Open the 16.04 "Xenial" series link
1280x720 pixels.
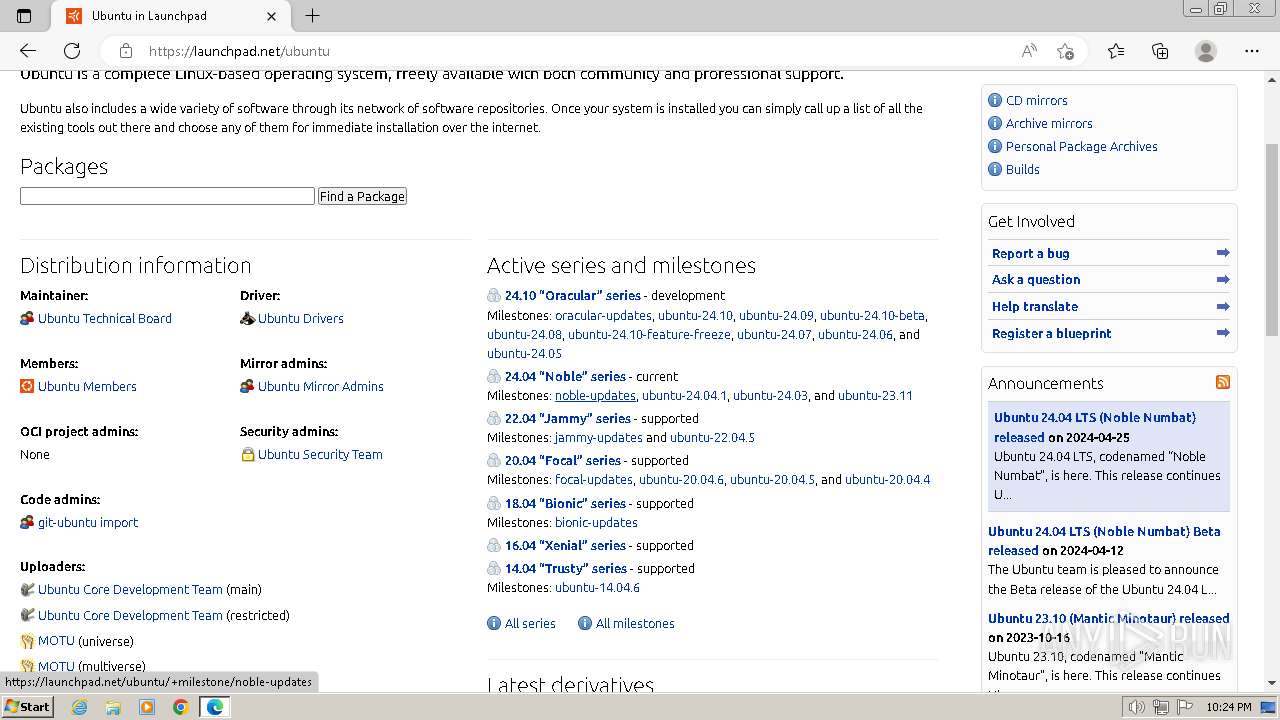565,545
